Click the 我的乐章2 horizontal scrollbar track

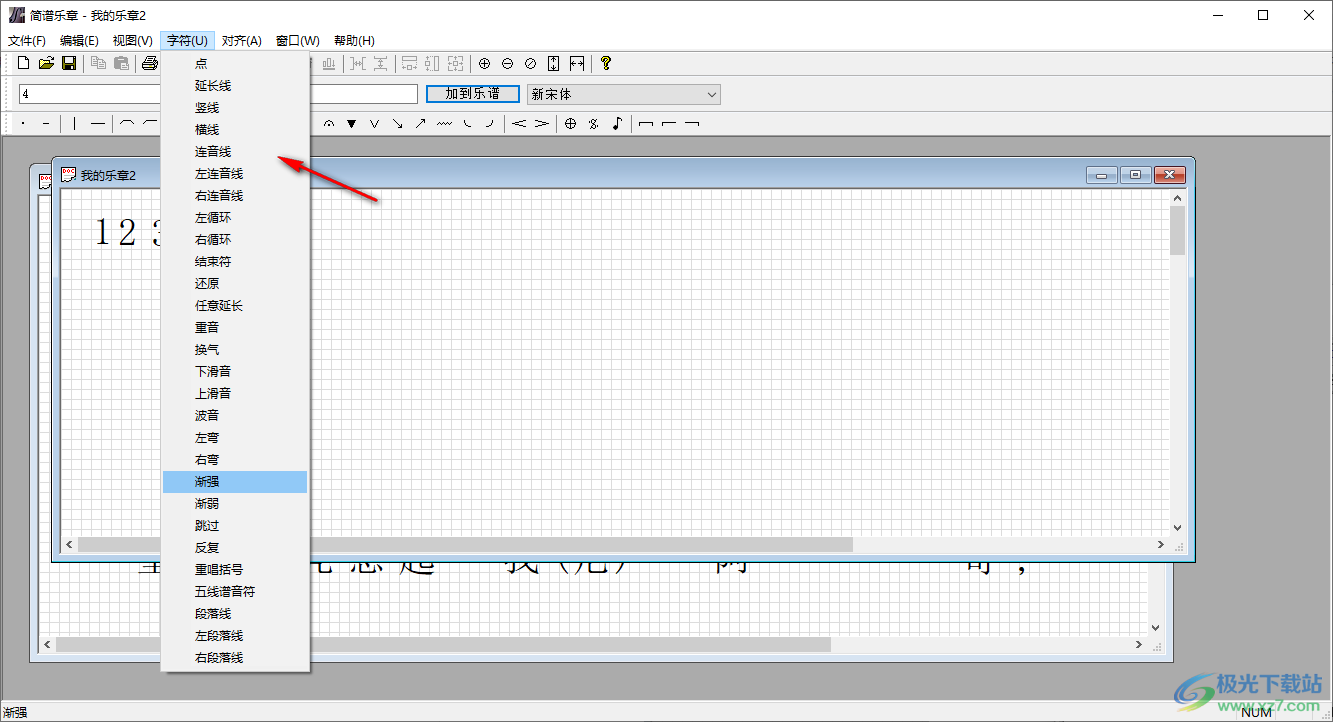(x=1000, y=545)
